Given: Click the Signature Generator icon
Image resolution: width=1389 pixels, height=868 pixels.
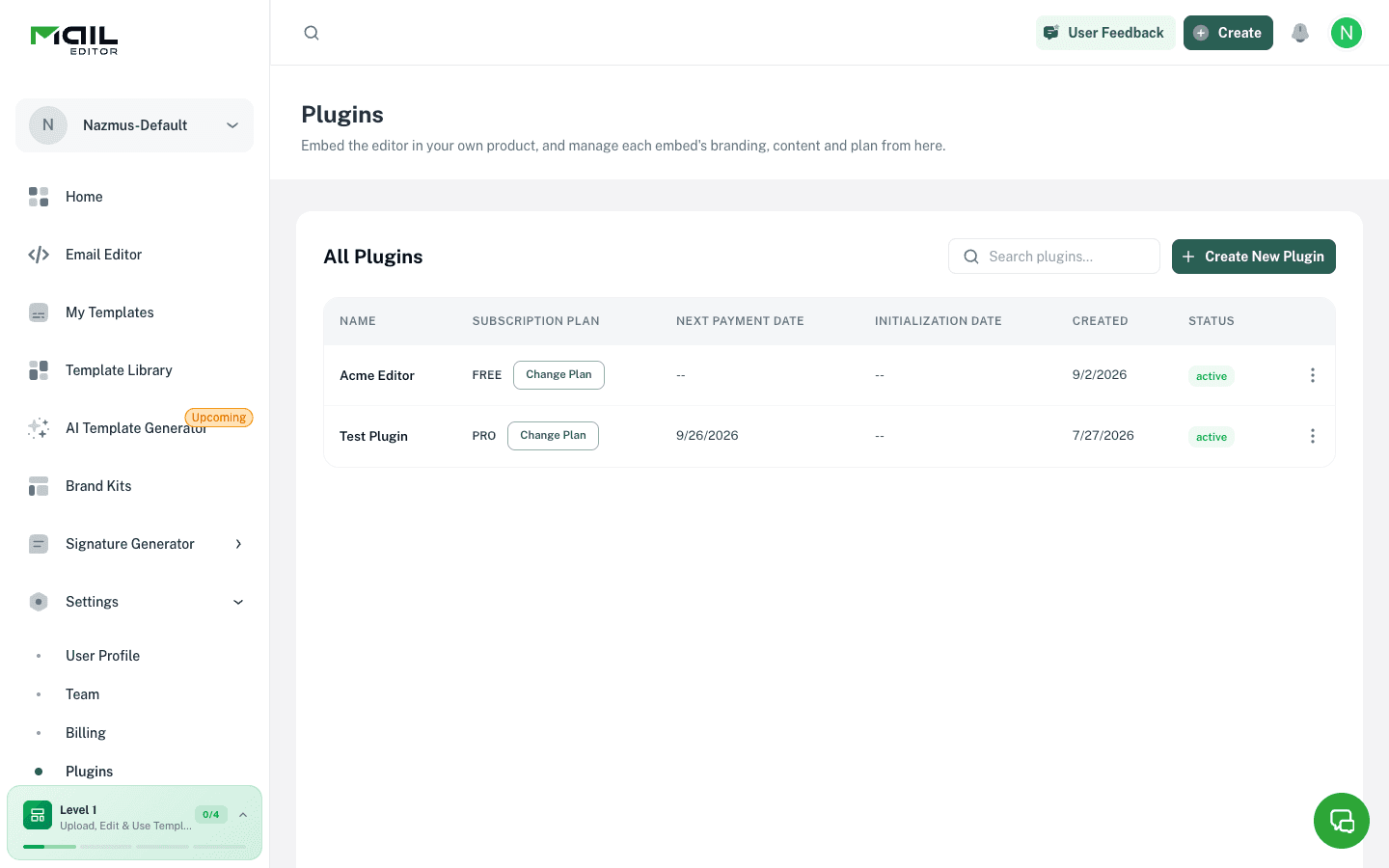Looking at the screenshot, I should tap(39, 544).
